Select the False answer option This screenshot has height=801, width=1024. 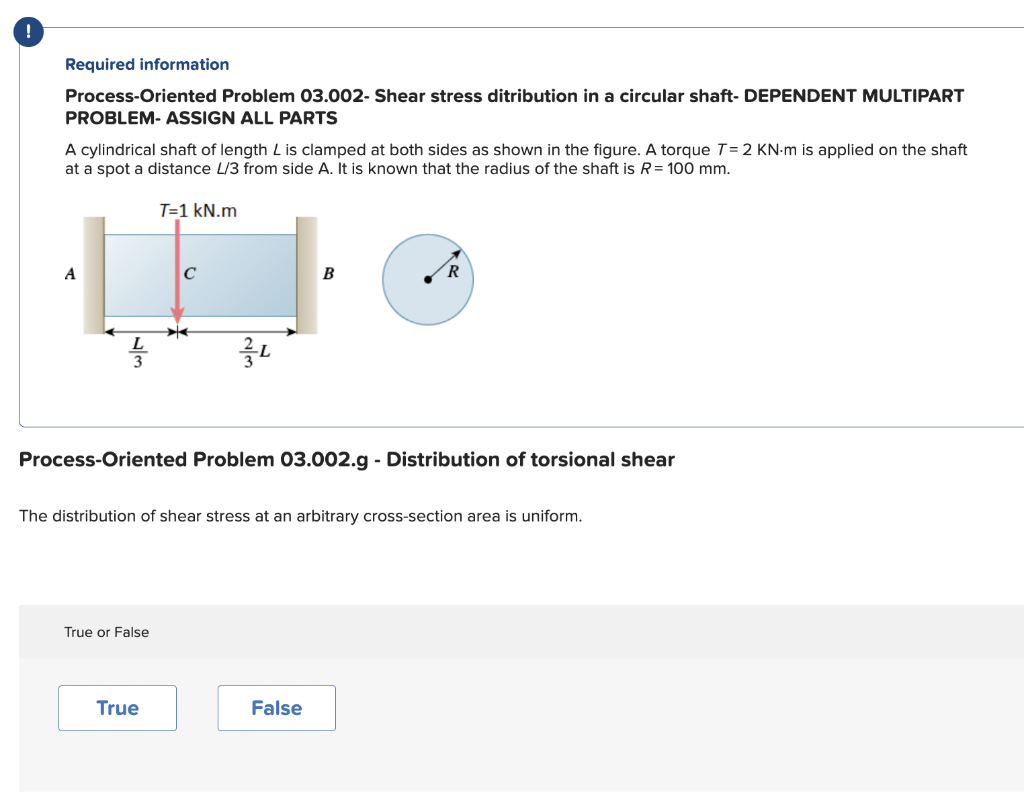coord(276,707)
